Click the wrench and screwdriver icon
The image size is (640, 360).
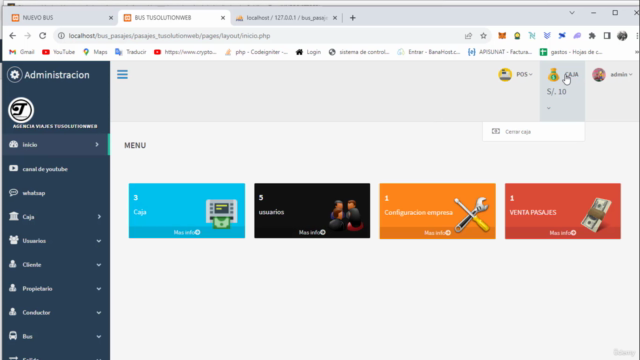tap(471, 215)
